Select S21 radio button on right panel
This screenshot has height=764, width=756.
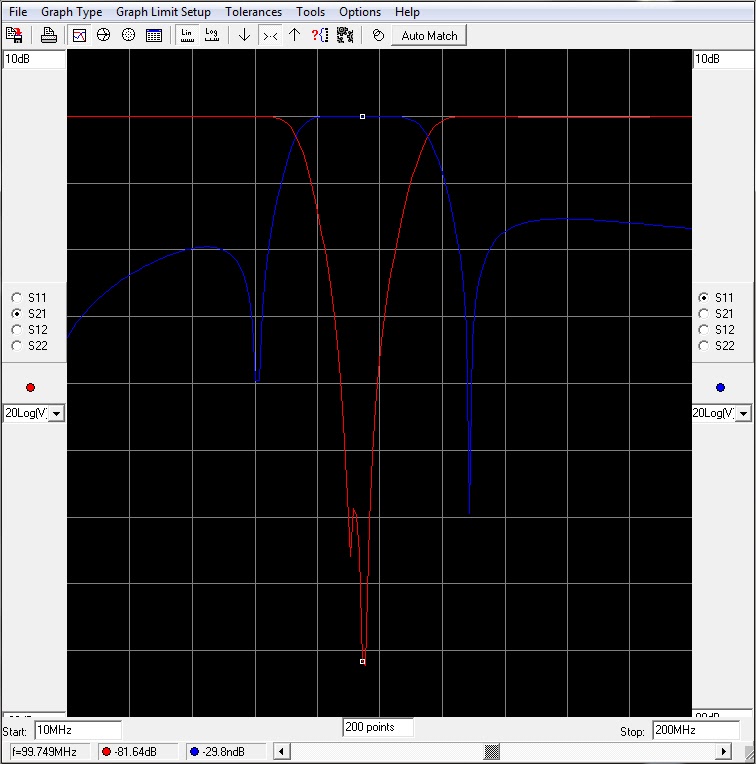click(703, 313)
